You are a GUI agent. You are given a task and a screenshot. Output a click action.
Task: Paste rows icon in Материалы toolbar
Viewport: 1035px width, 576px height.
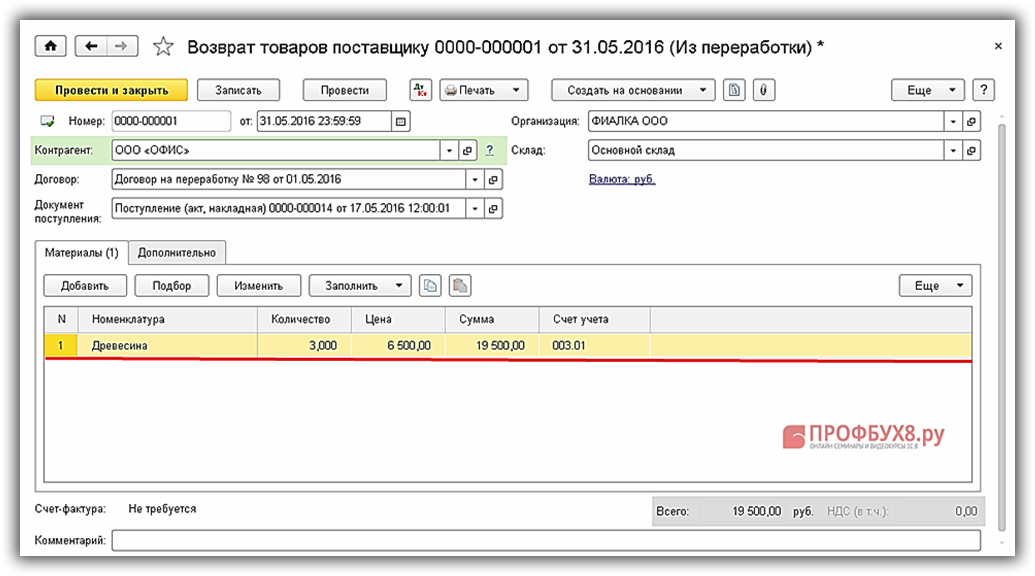click(x=460, y=286)
